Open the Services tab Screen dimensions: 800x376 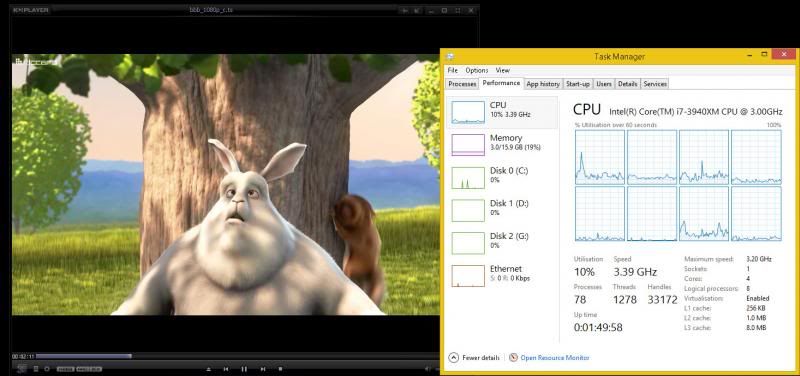655,84
